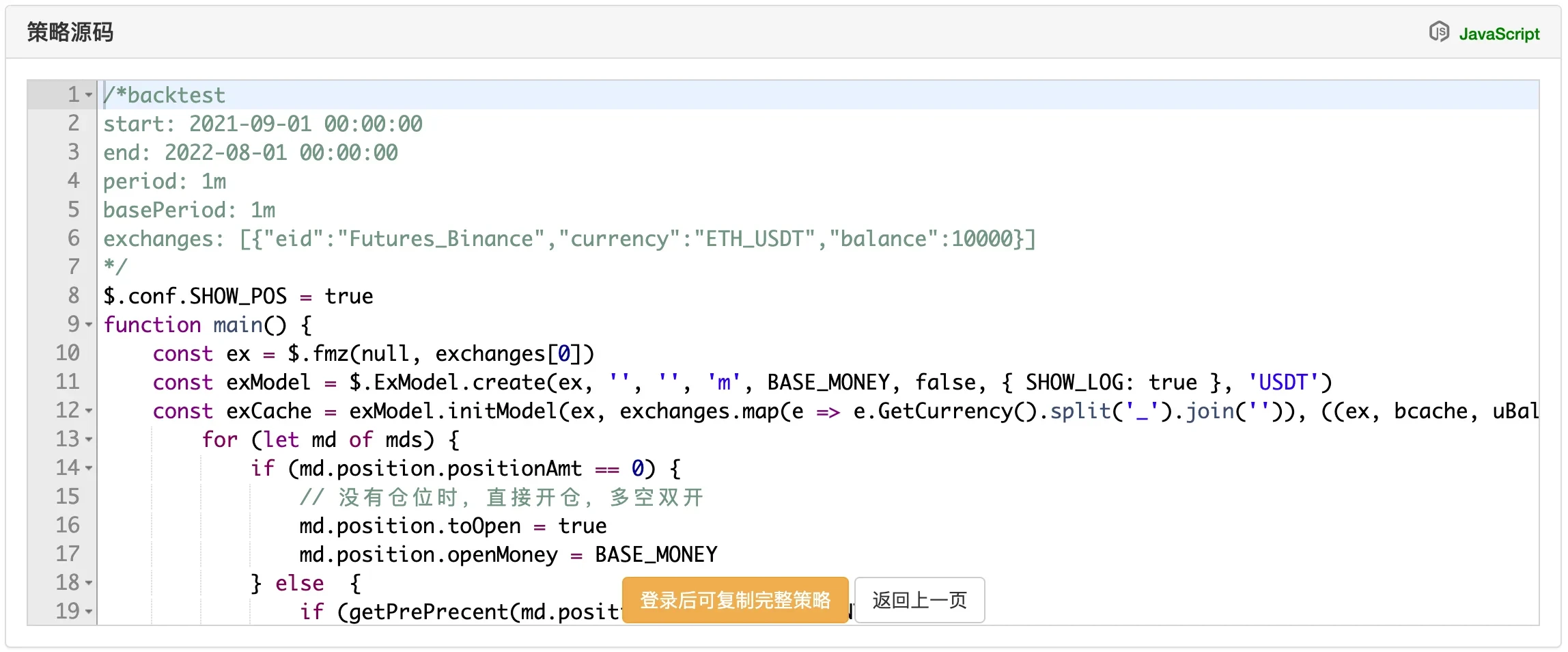Click the 返回上一页 button
Screen dimensions: 1568x652
(x=919, y=600)
